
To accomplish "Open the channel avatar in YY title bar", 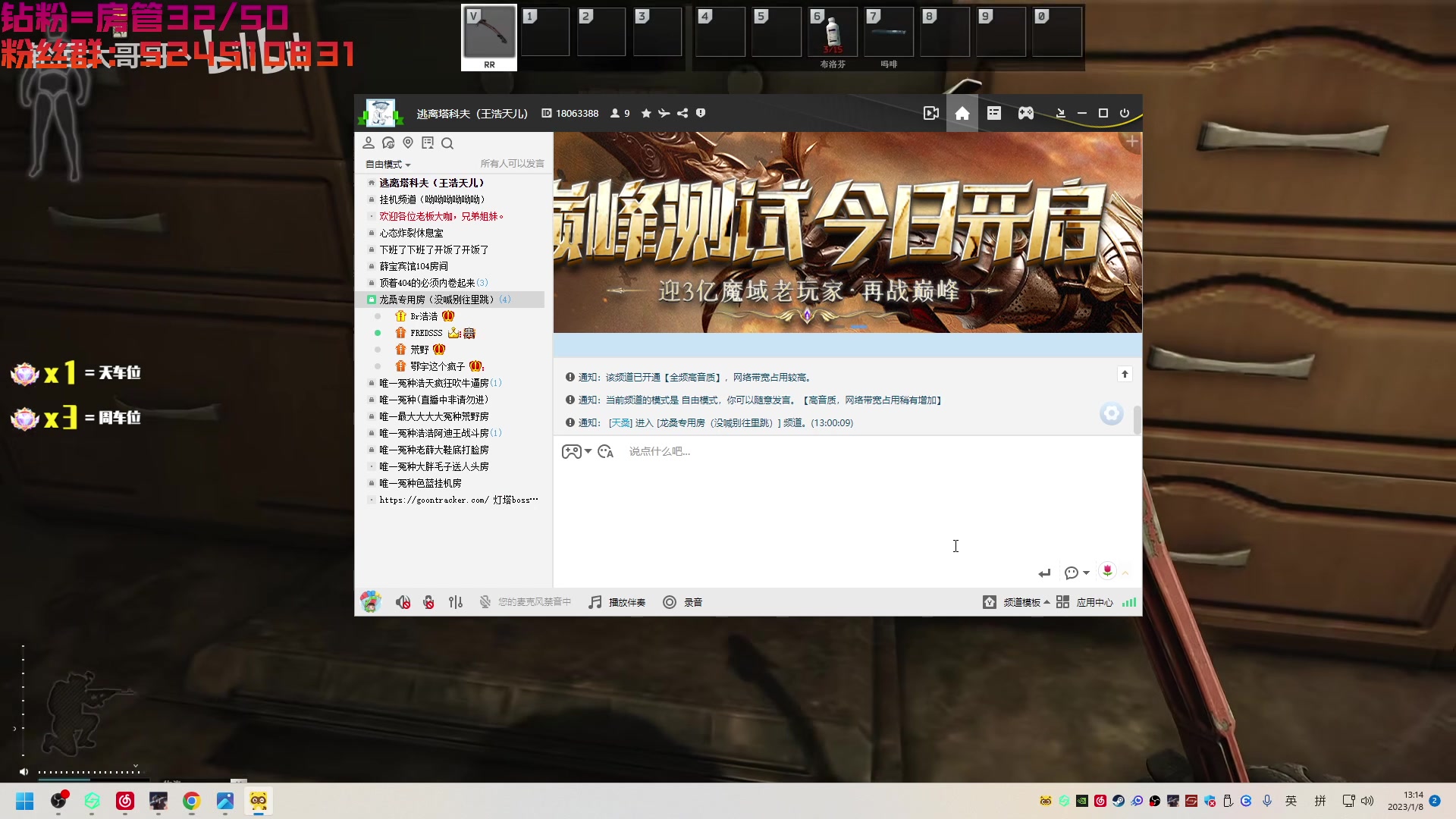I will (380, 113).
